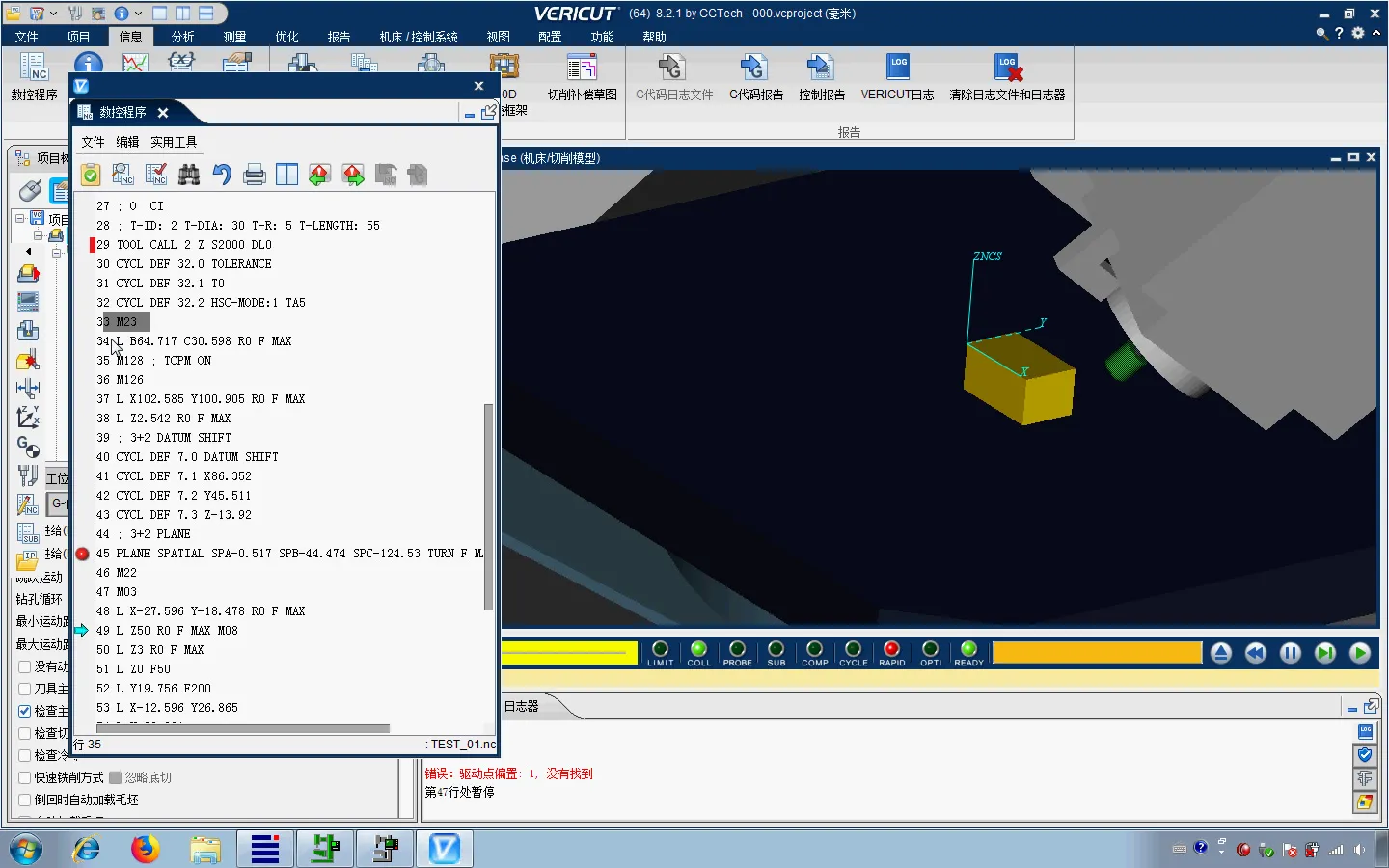Image resolution: width=1389 pixels, height=868 pixels.
Task: Click the binoculars find icon in NC editor
Action: [x=189, y=175]
